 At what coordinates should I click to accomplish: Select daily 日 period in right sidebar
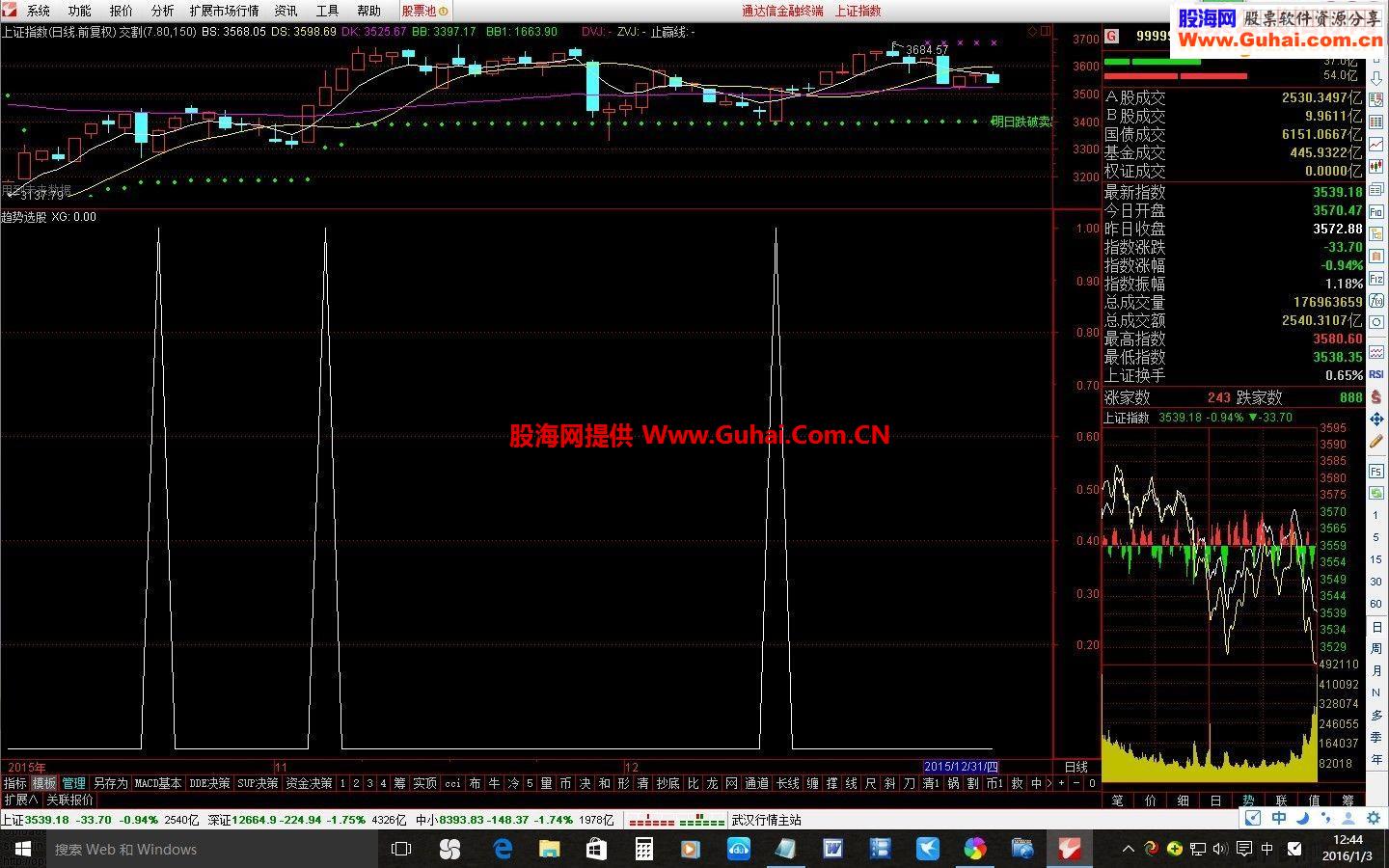(x=1376, y=626)
